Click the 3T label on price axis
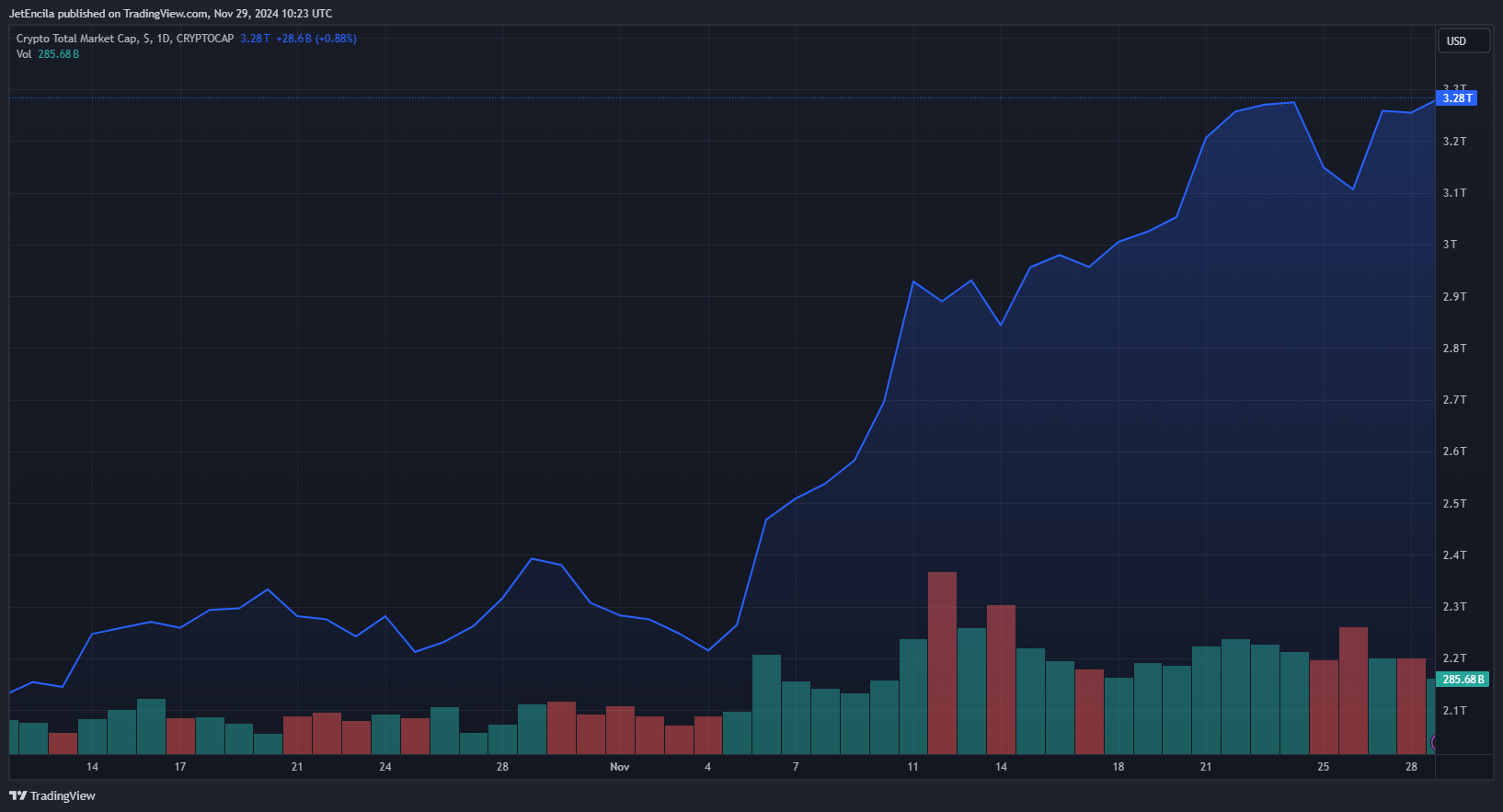 pos(1450,245)
